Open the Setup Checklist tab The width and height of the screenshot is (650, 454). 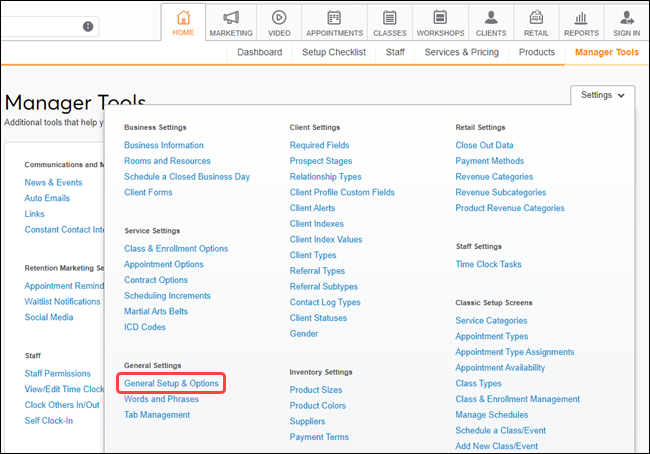(x=334, y=52)
